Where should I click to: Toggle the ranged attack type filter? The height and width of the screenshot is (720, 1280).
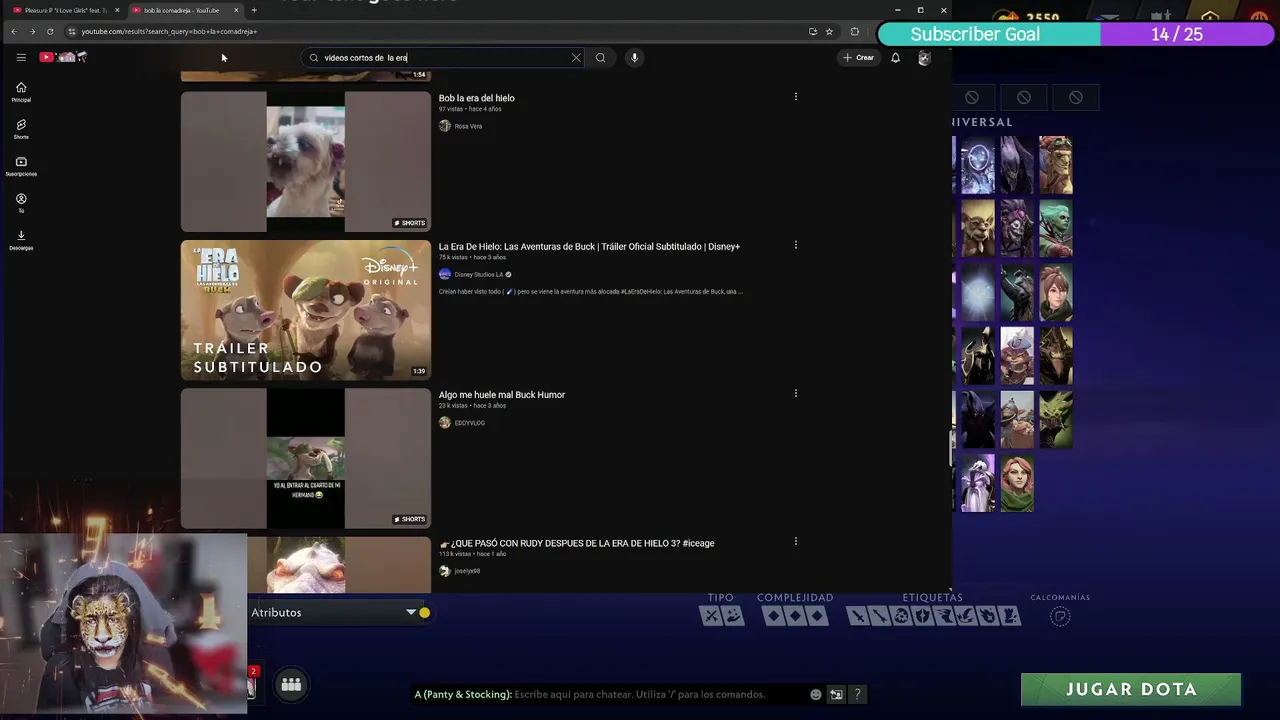(x=733, y=616)
